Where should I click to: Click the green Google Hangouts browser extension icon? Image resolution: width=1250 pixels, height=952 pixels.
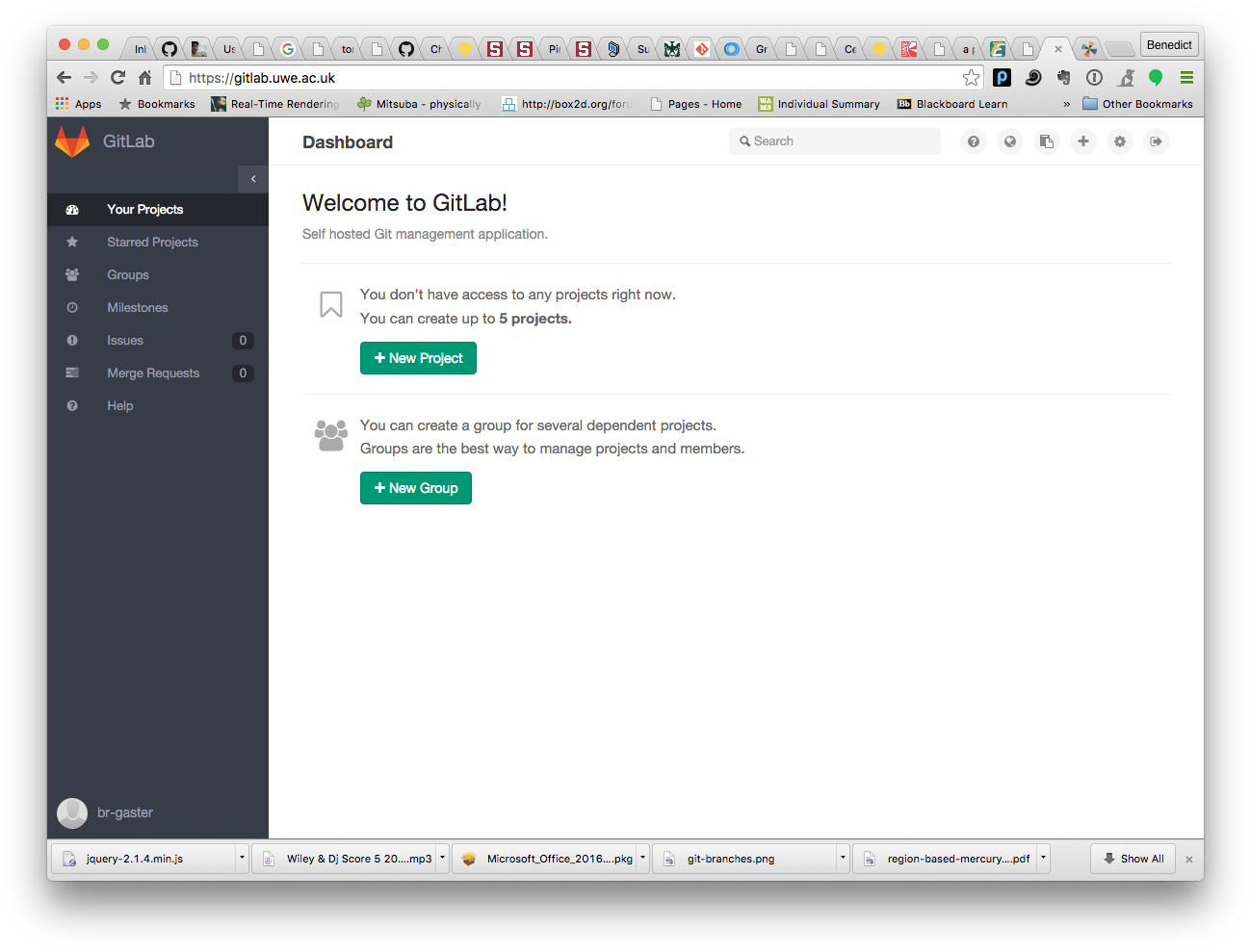[1155, 78]
